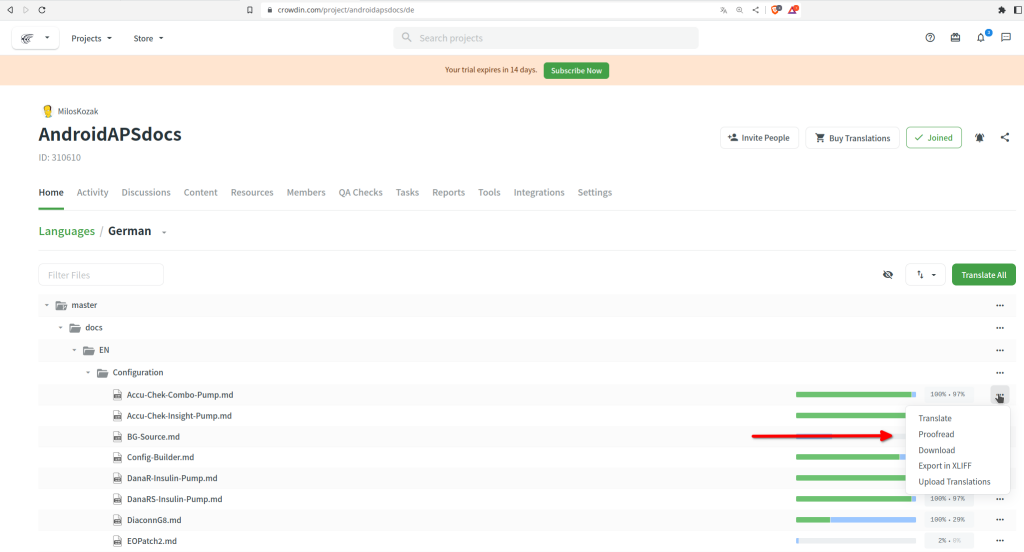The image size is (1024, 552).
Task: Go to the Content tab
Action: (200, 193)
